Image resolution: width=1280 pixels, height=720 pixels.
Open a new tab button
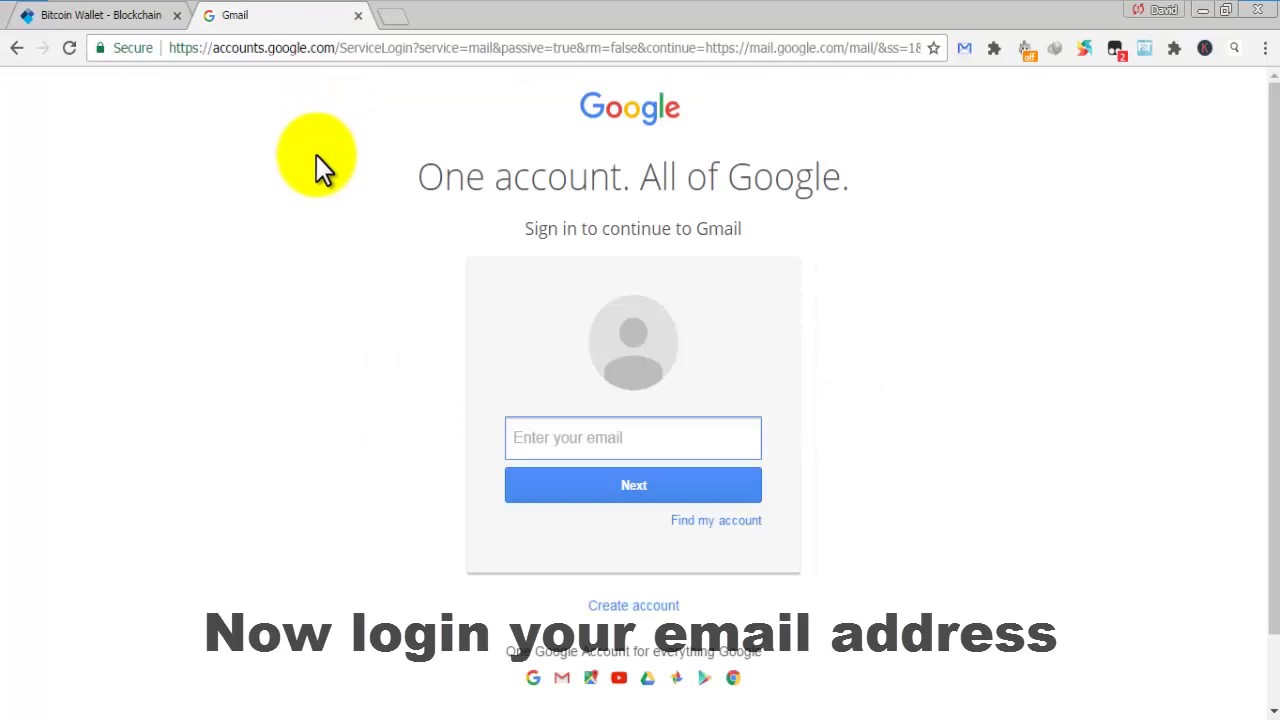(393, 16)
